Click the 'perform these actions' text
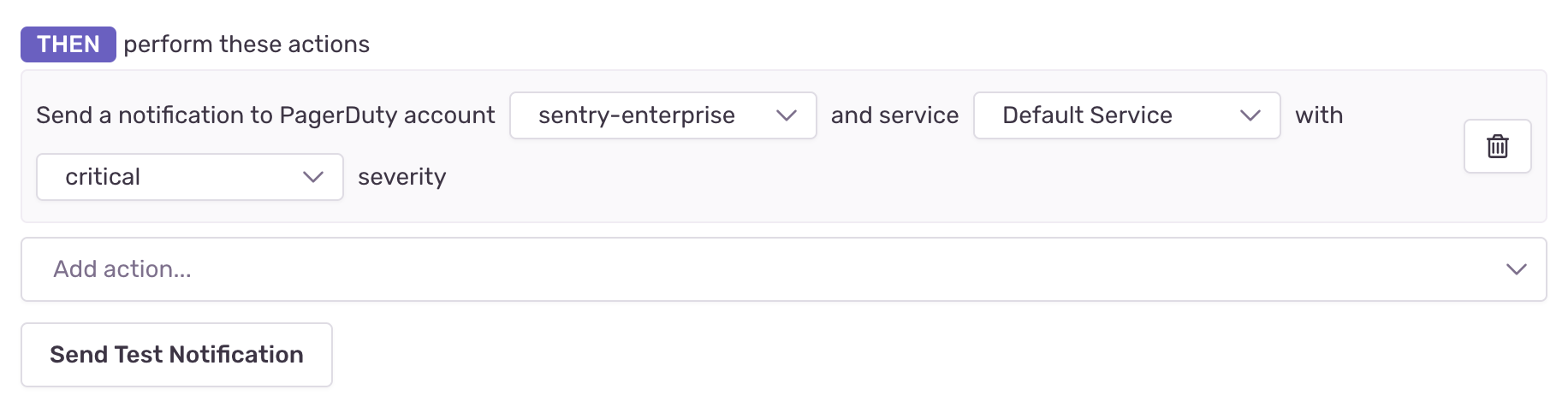 (246, 44)
